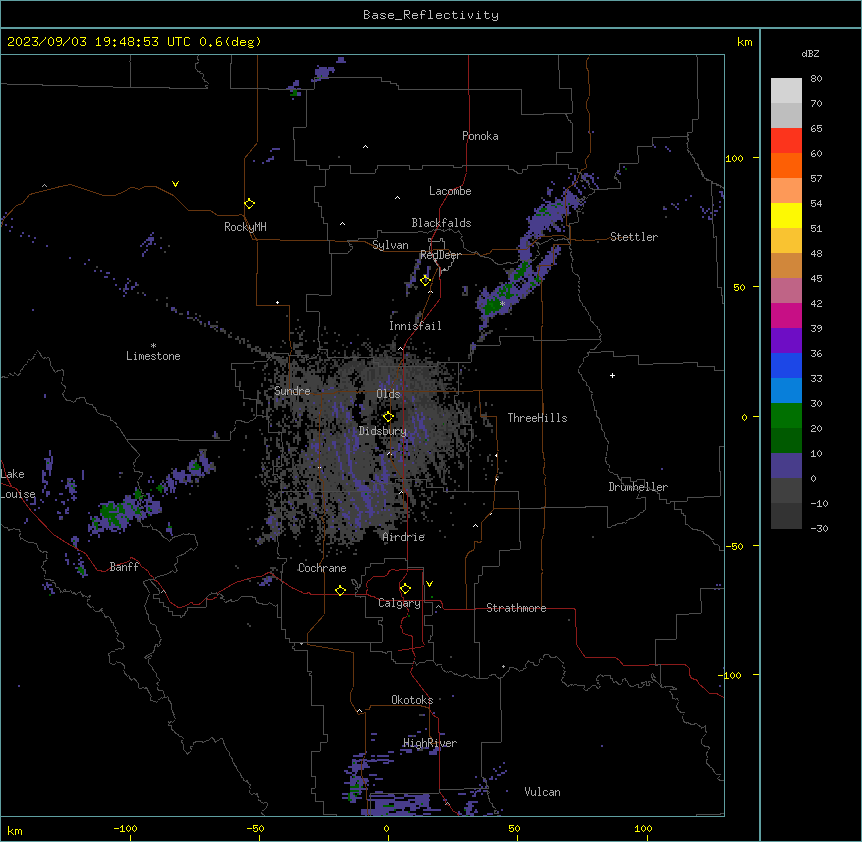Click yellow V marker northwest of RockyMH

[175, 184]
